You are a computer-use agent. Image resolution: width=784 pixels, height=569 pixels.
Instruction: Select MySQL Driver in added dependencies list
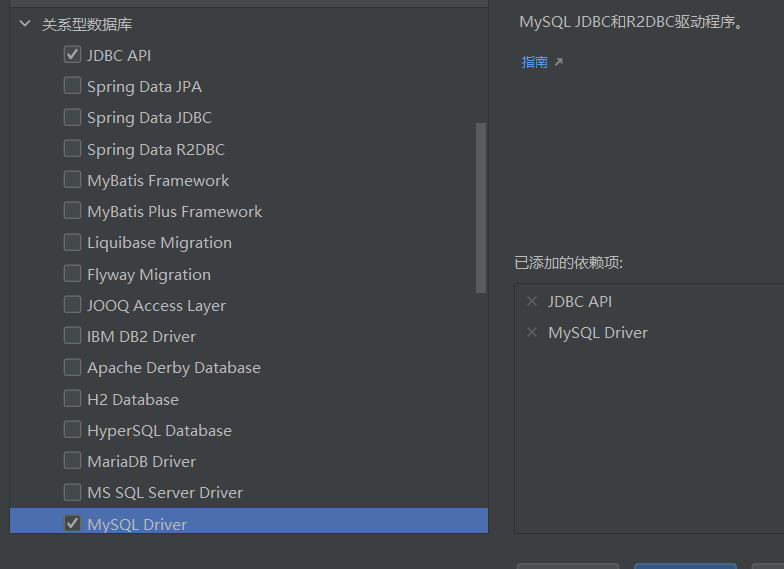(598, 332)
